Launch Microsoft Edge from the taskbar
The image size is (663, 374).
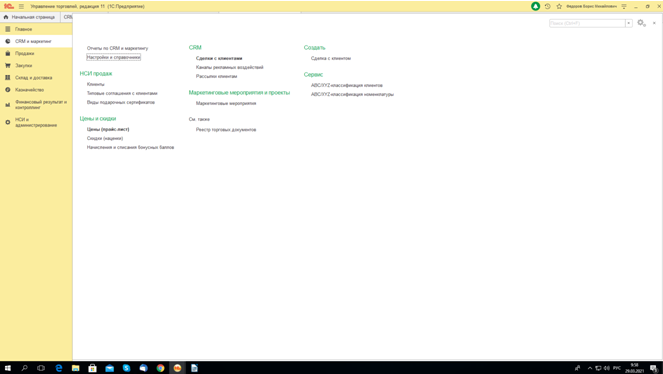point(58,368)
